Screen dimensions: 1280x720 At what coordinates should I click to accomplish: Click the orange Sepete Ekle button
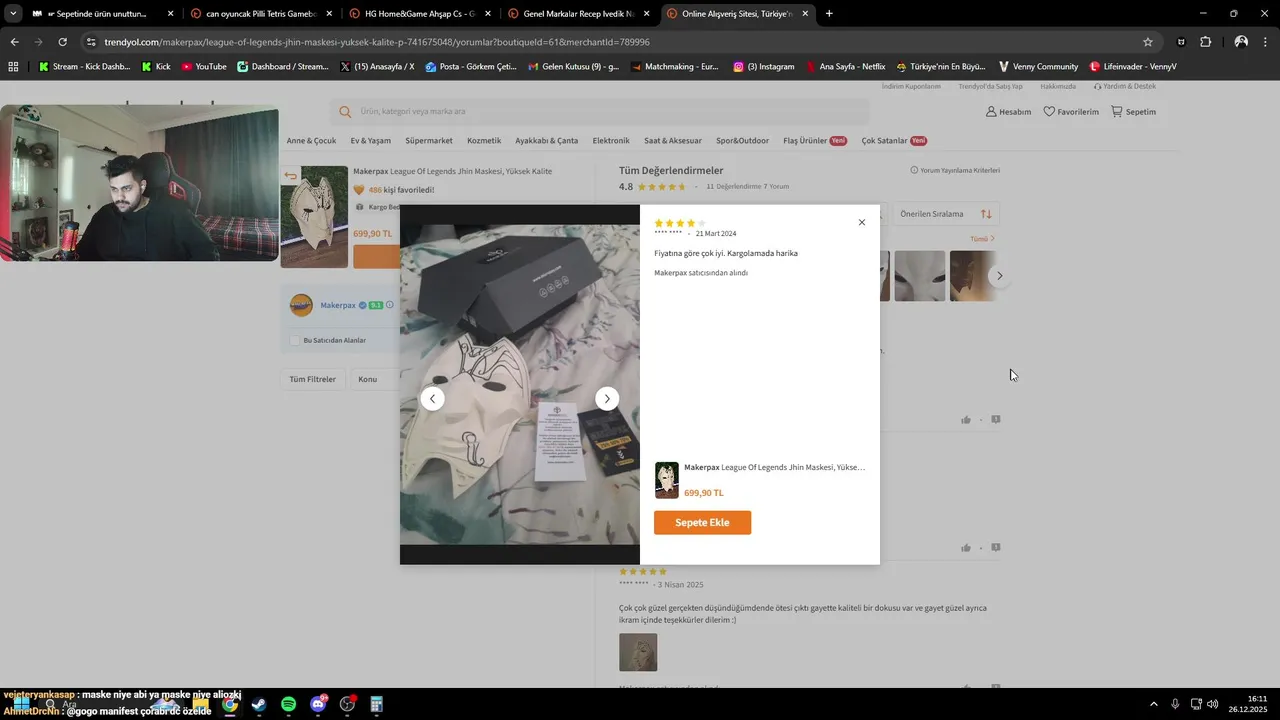click(x=702, y=523)
